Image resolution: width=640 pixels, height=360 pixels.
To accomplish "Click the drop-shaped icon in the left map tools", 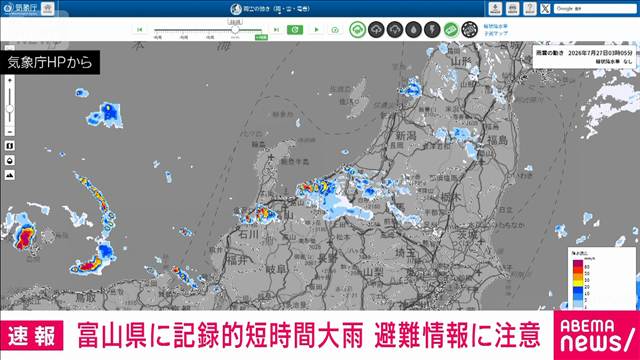I will tap(10, 160).
